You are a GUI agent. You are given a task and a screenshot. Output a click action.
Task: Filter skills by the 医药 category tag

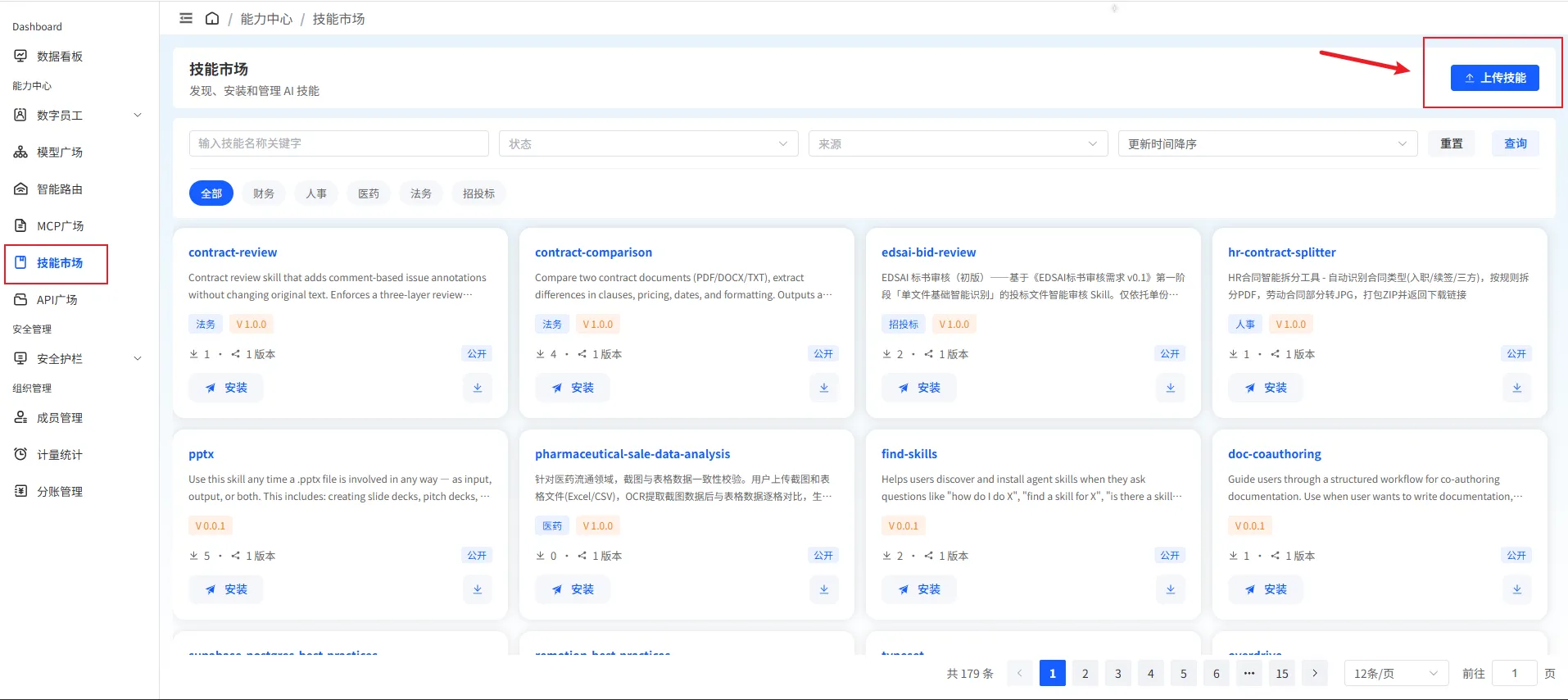pos(369,193)
